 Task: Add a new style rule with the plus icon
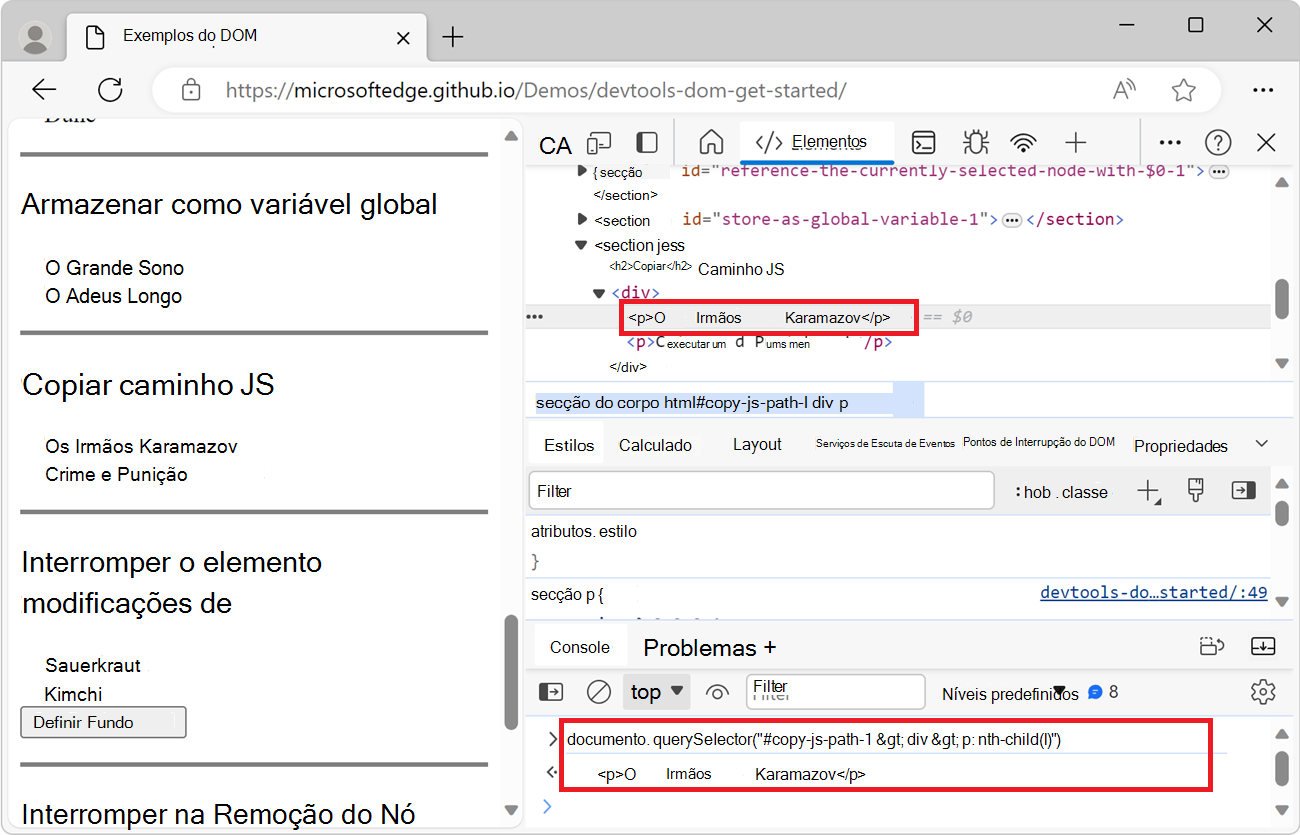tap(1149, 490)
